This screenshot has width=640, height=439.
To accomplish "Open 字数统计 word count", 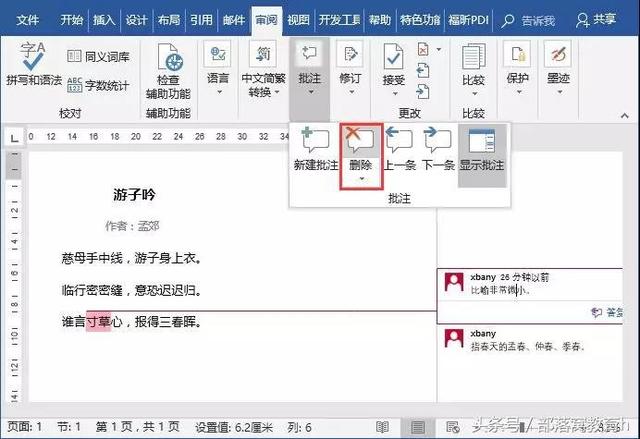I will point(98,85).
